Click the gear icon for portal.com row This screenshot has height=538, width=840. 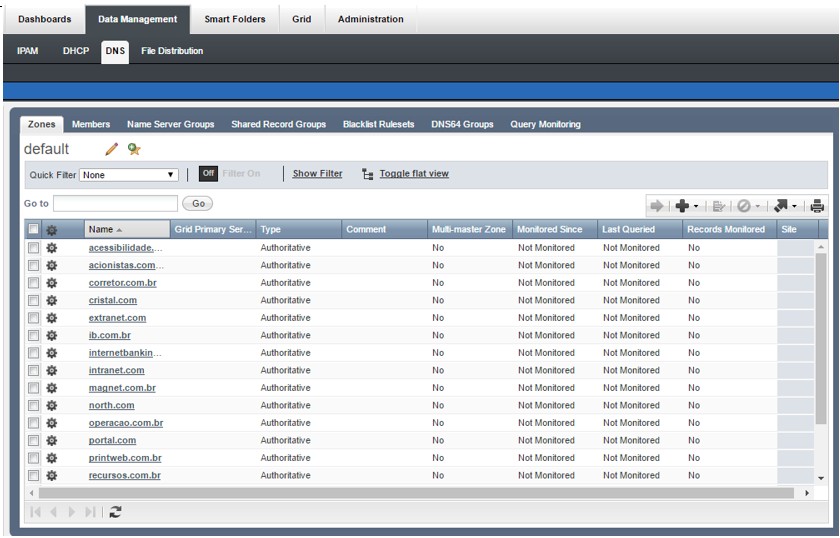52,440
